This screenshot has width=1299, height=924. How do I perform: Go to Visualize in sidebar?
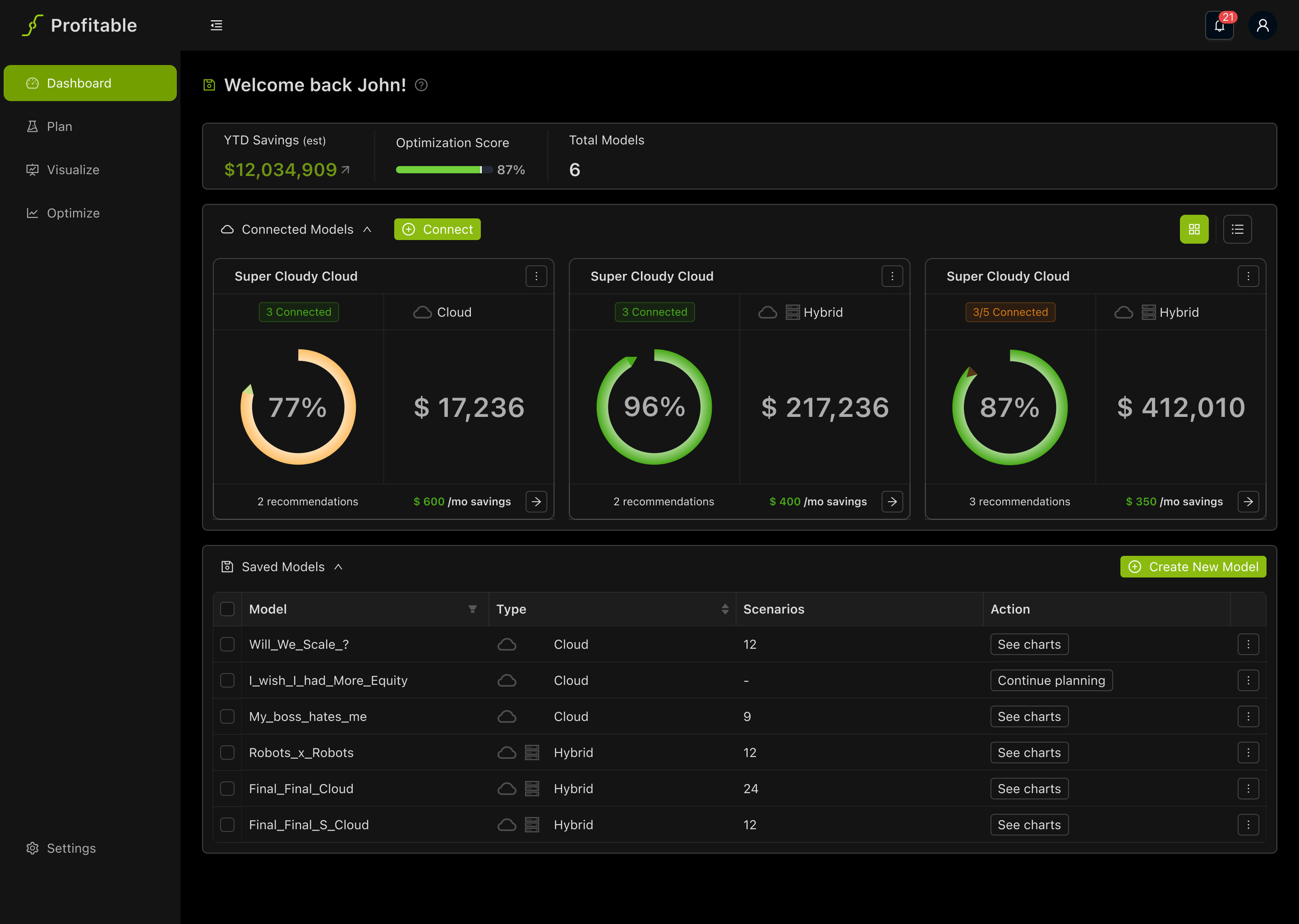tap(73, 169)
